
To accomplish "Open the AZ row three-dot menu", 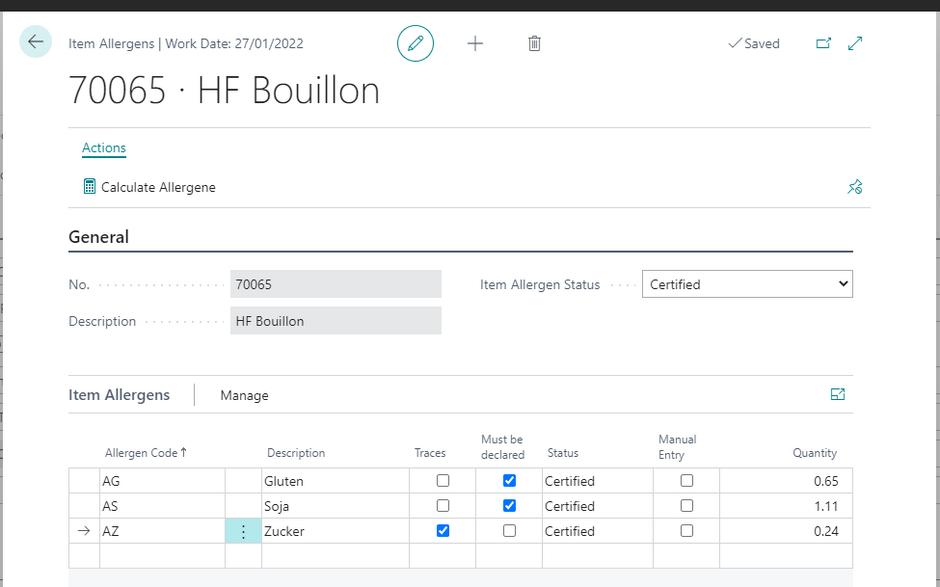I will [243, 532].
